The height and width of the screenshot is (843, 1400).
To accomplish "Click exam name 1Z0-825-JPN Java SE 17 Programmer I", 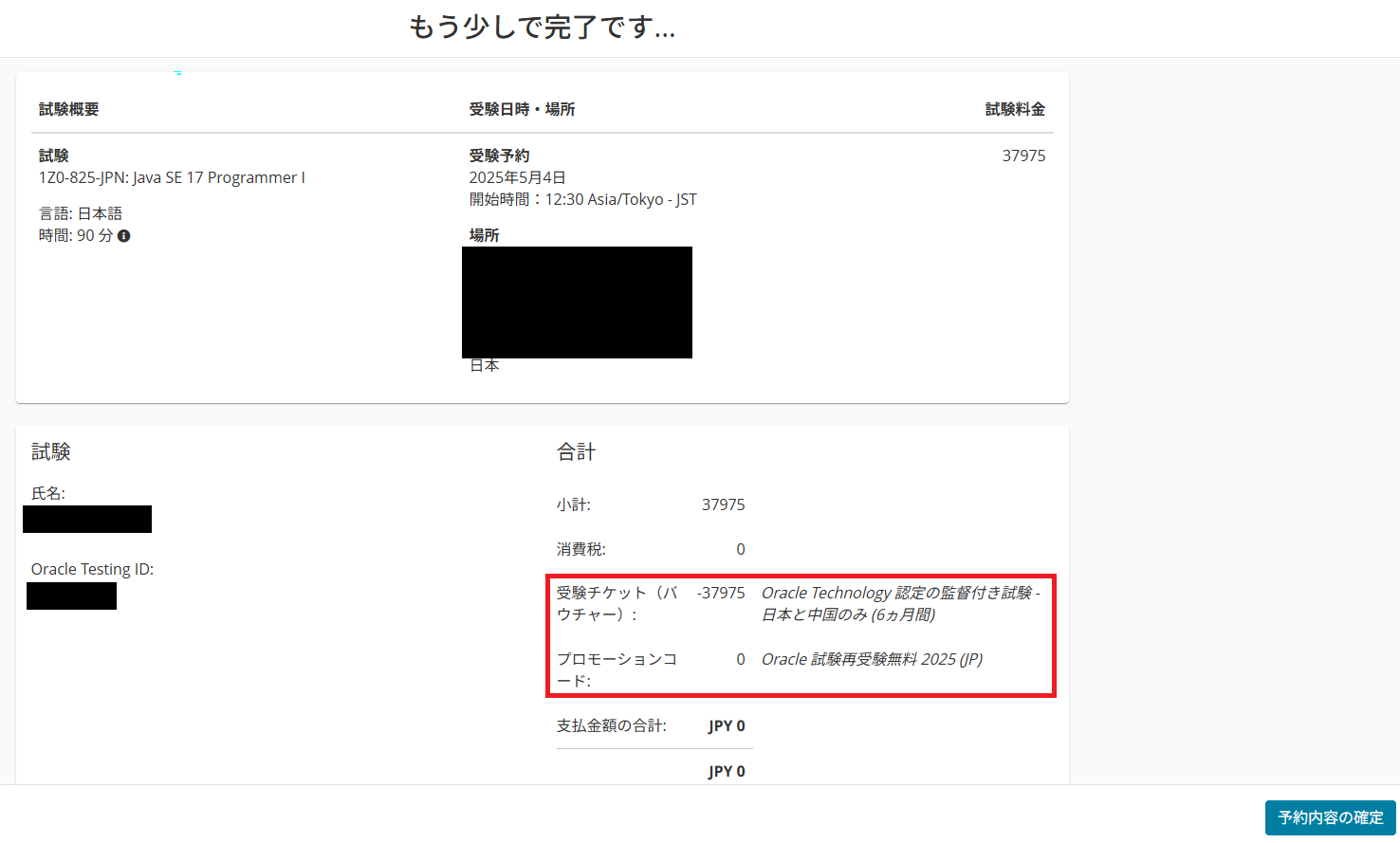I will pyautogui.click(x=172, y=177).
